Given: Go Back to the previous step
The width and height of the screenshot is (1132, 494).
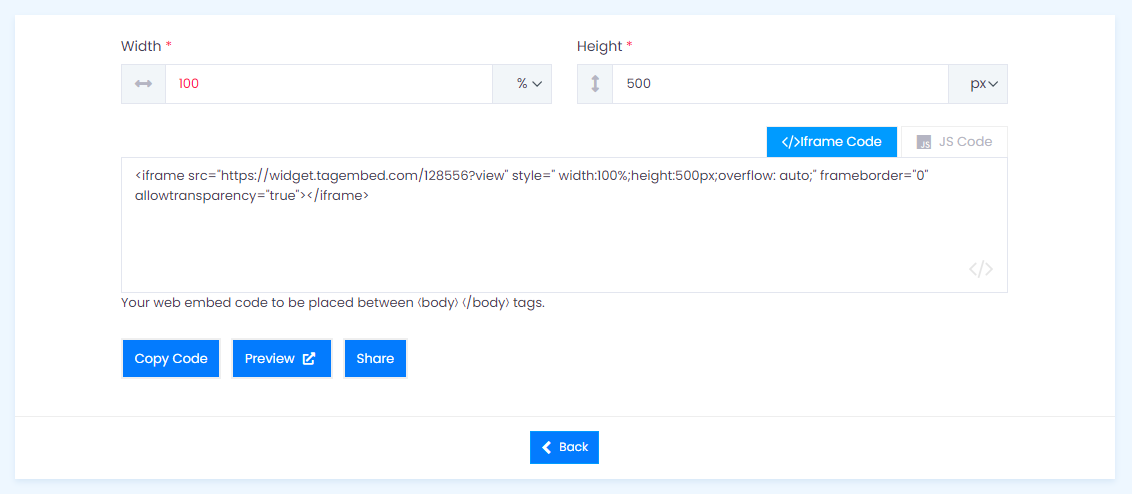Looking at the screenshot, I should tap(565, 447).
